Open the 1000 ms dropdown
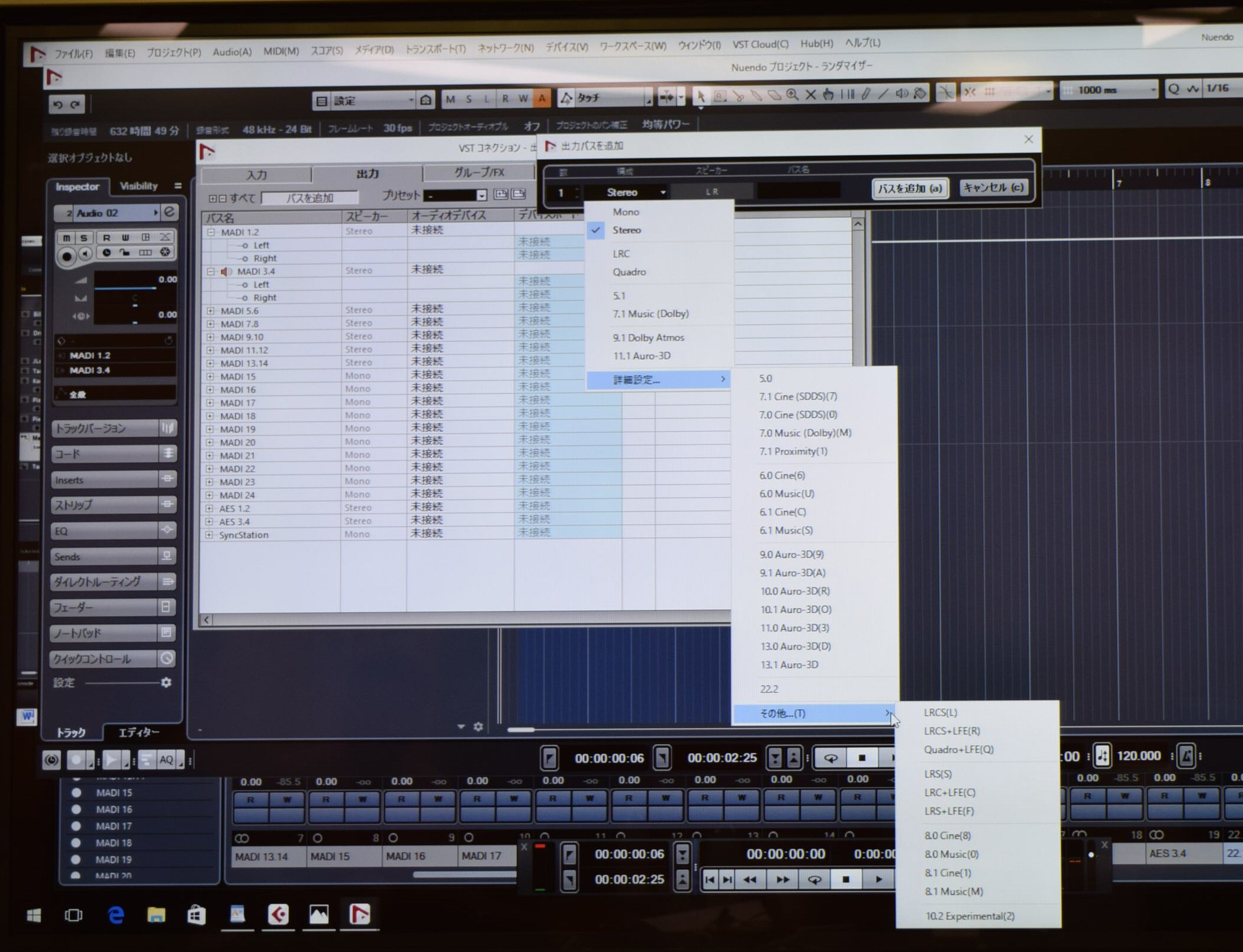Image resolution: width=1243 pixels, height=952 pixels. pyautogui.click(x=1109, y=90)
